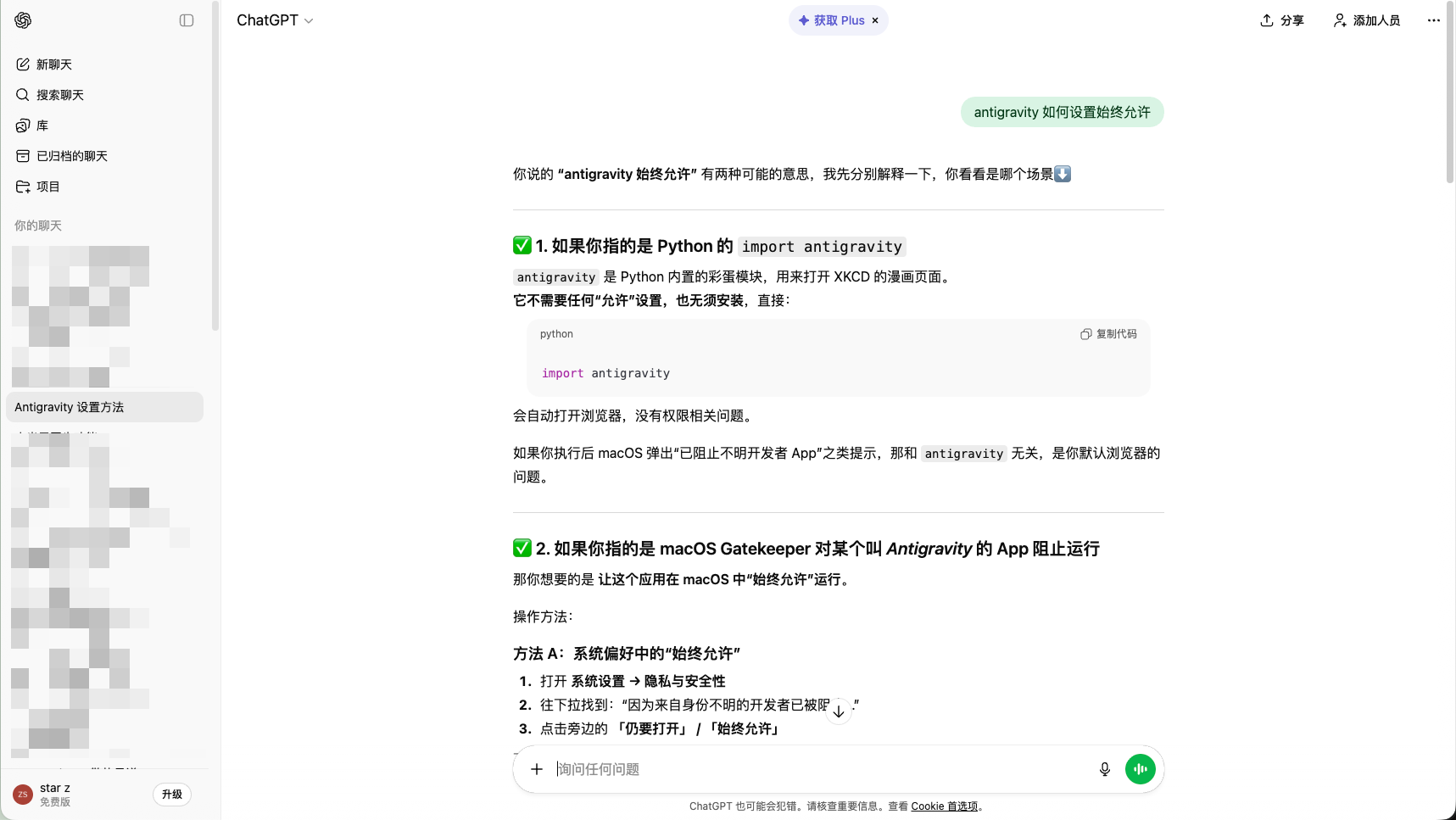Open the three-dot more options menu
The image size is (1456, 820).
pos(1433,20)
